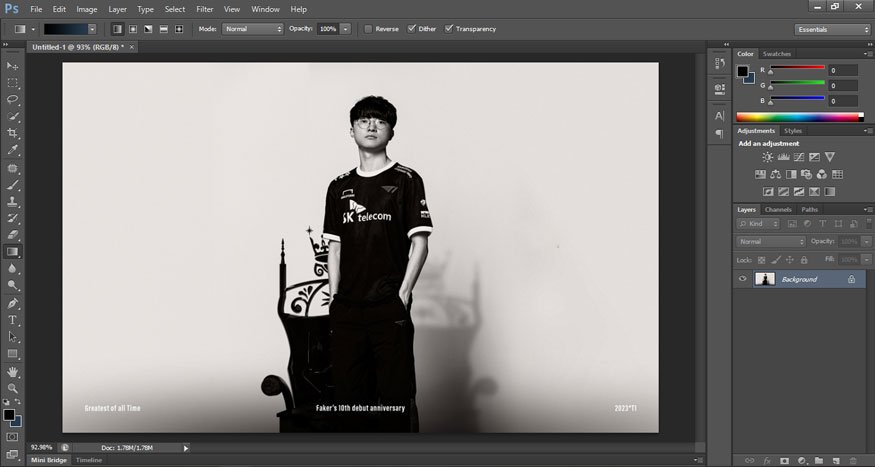
Task: Close the Untitled-1 document tab
Action: 132,47
